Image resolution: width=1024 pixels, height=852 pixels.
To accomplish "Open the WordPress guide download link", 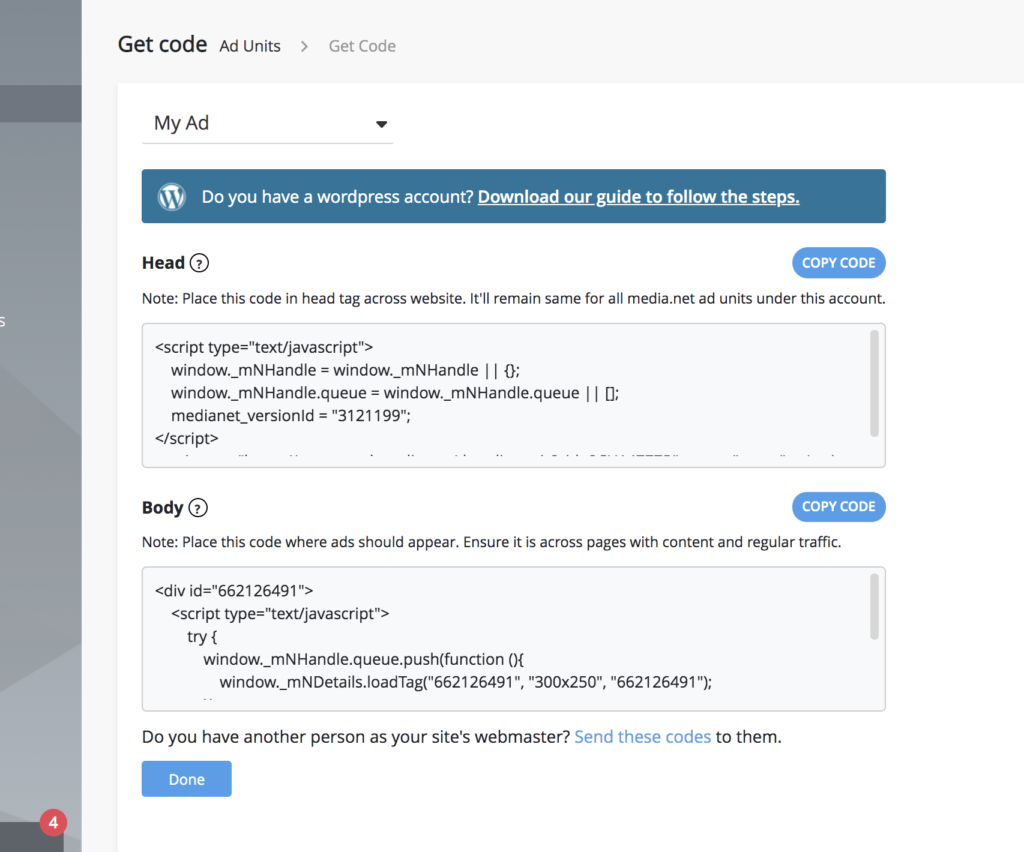I will (638, 197).
